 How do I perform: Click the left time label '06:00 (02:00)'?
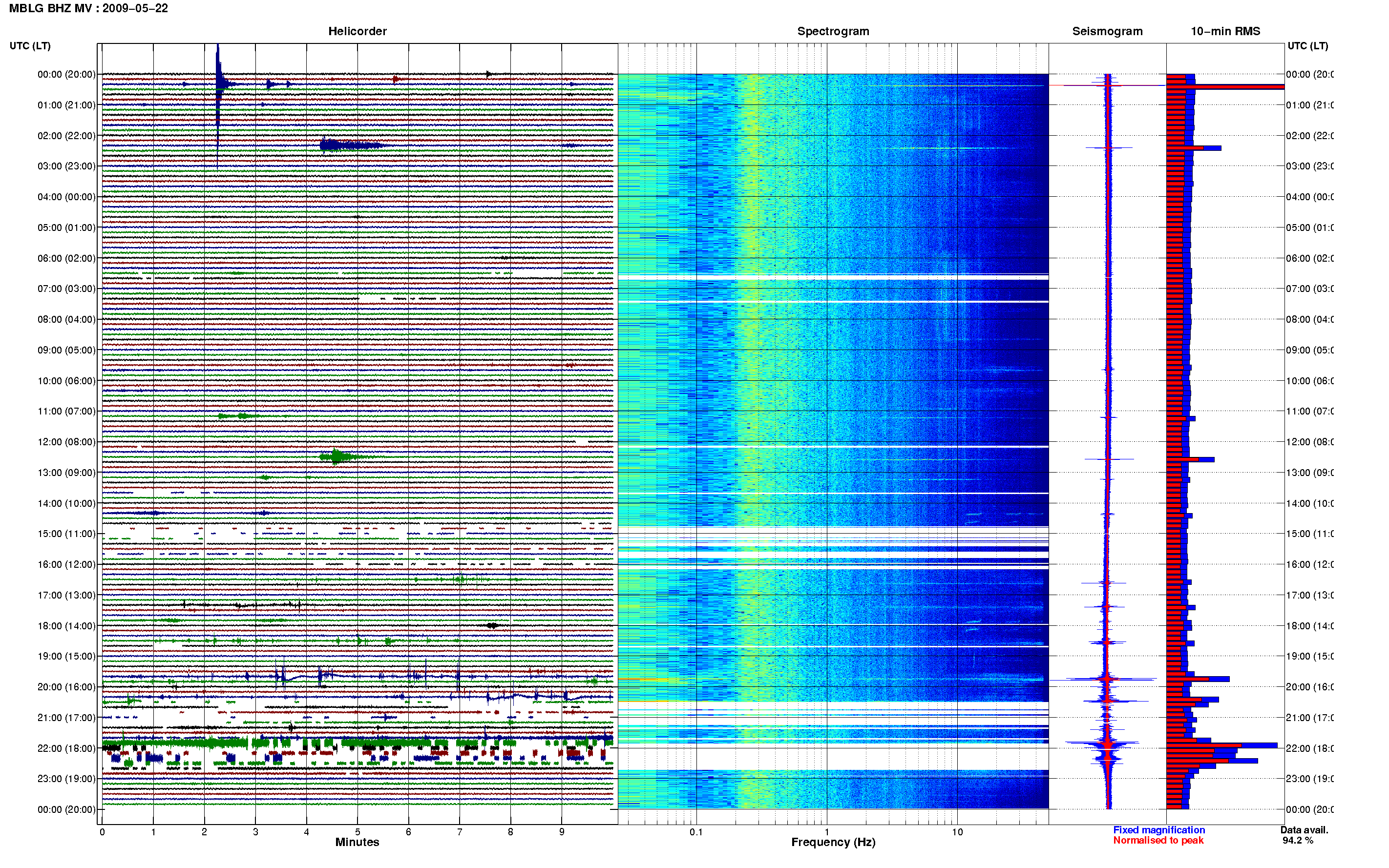66,258
